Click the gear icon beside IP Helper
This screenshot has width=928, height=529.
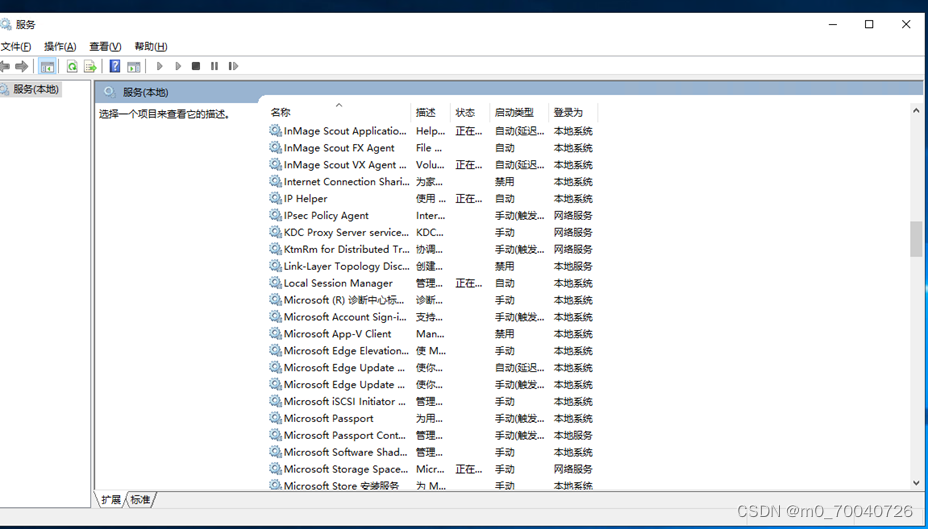[x=275, y=198]
